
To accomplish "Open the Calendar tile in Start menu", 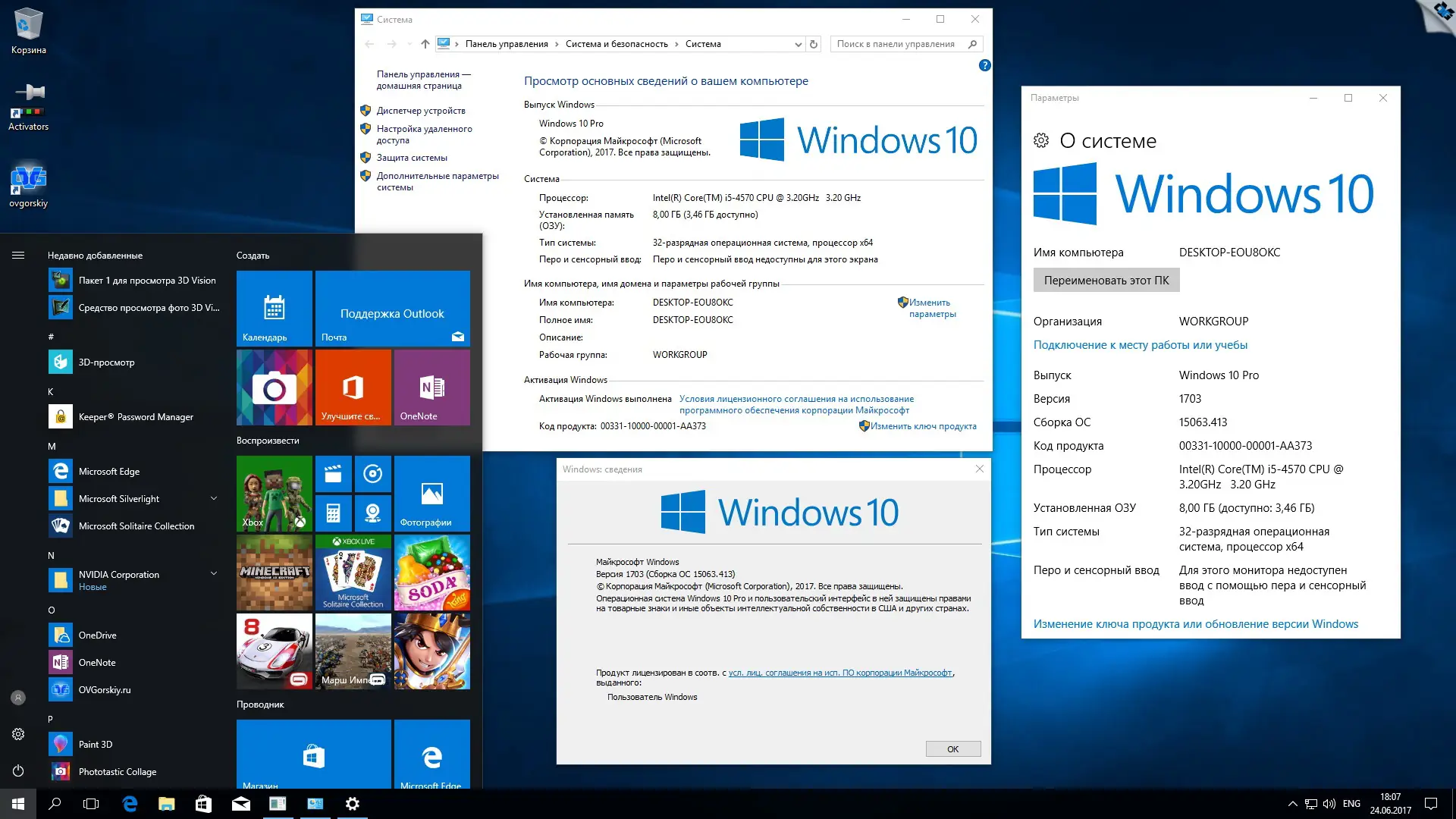I will tap(274, 308).
